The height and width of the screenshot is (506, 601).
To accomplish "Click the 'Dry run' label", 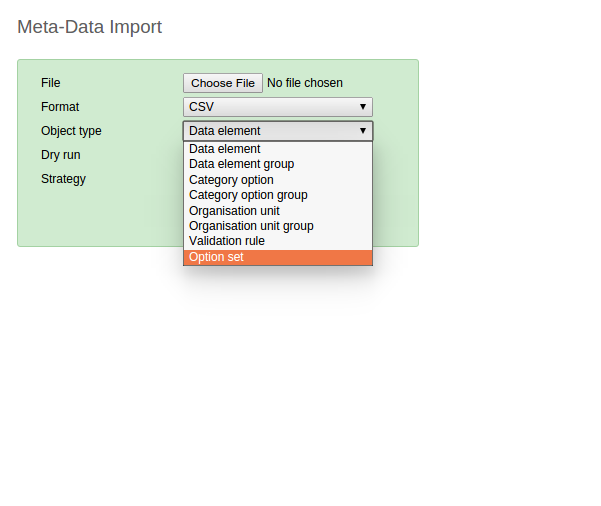I will click(x=61, y=155).
